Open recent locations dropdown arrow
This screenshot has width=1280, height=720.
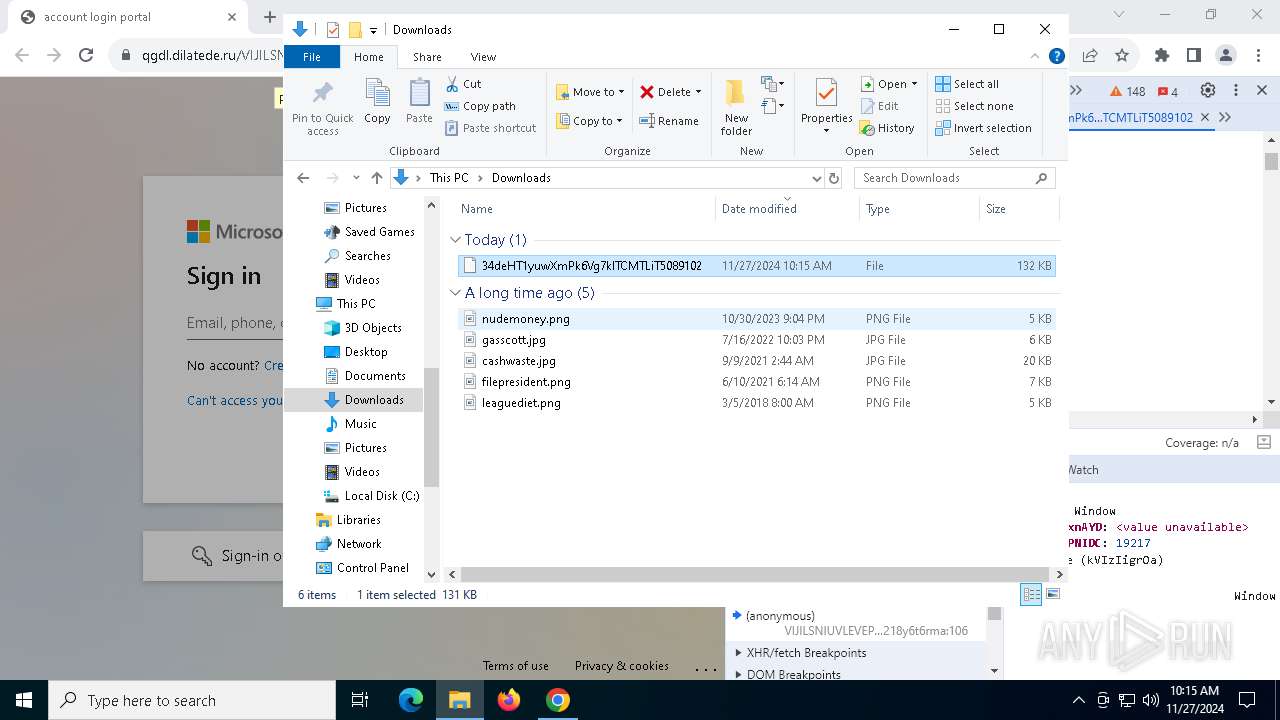point(356,178)
